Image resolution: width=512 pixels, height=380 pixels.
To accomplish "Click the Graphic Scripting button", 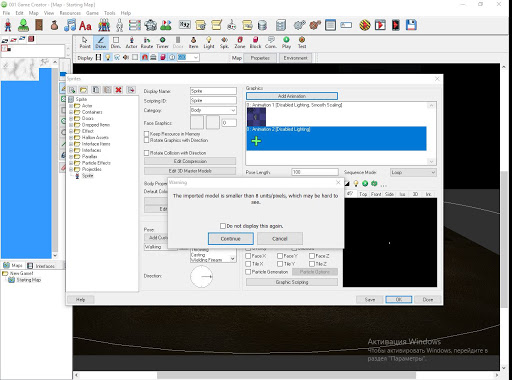I will pyautogui.click(x=292, y=282).
